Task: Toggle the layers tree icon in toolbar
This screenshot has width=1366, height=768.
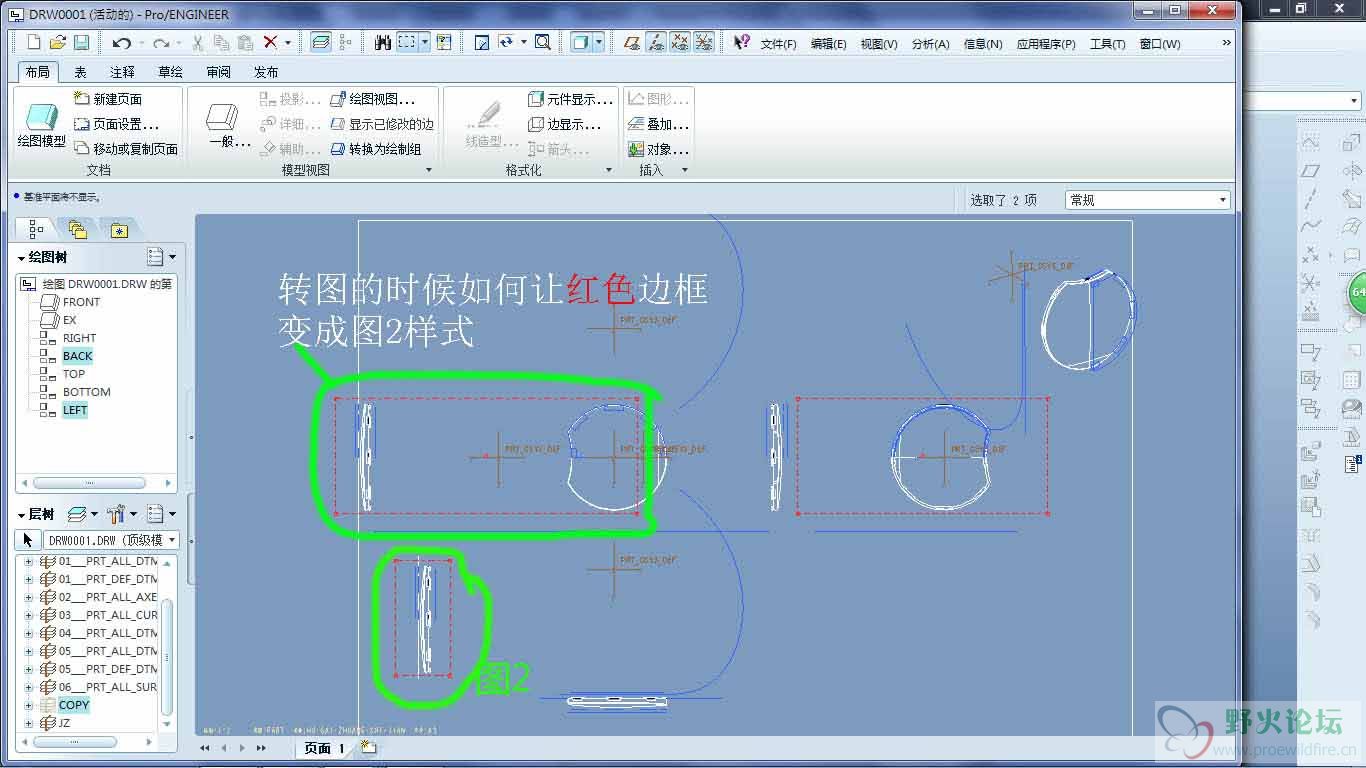Action: click(320, 42)
